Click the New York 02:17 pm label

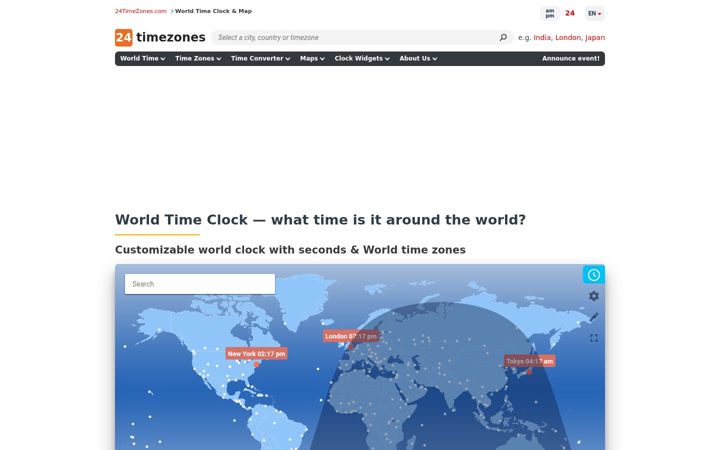(x=256, y=354)
